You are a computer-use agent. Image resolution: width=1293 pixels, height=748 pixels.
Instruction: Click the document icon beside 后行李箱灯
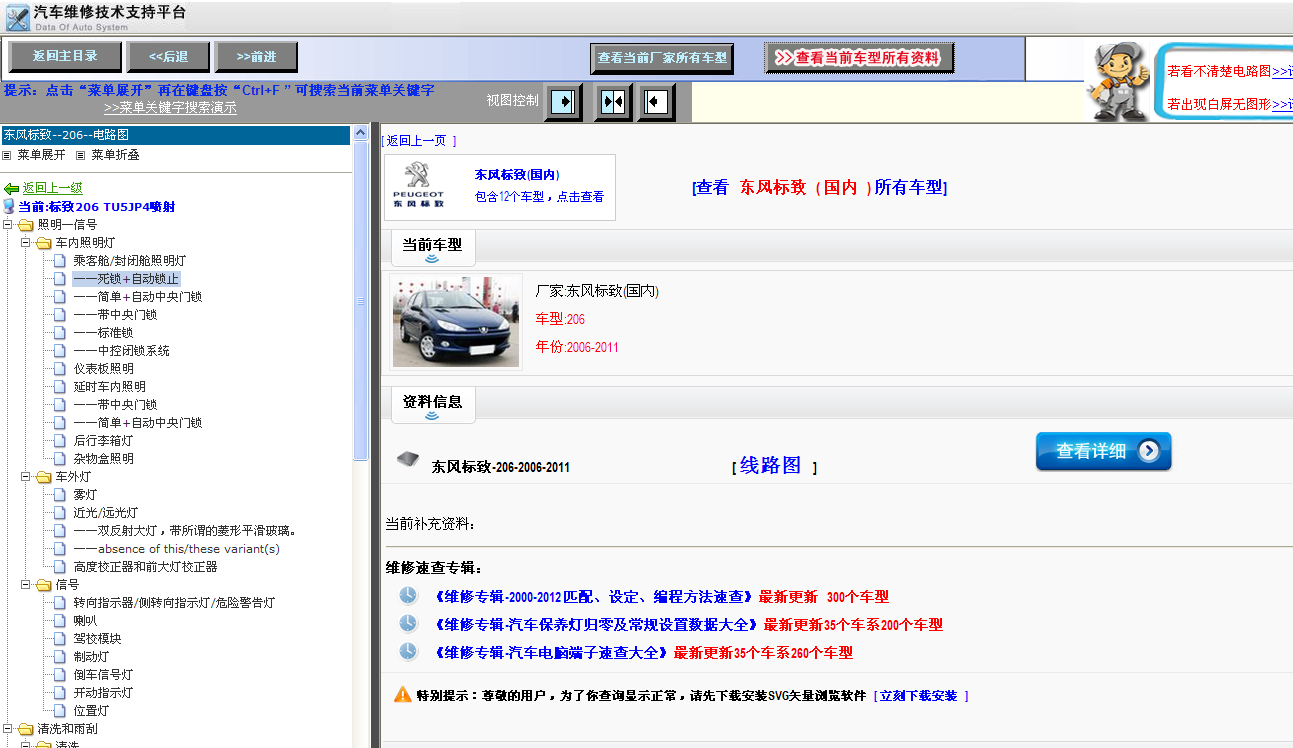[x=60, y=441]
